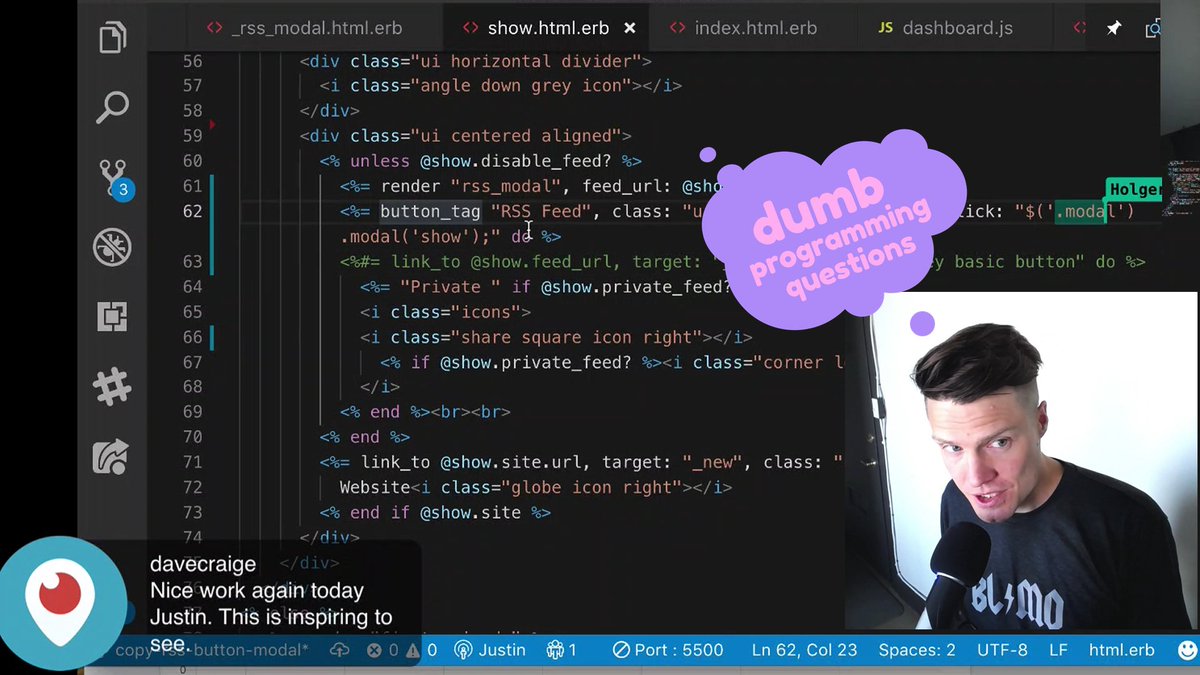Click the Justin Live Share status item
The image size is (1200, 675).
[x=489, y=650]
